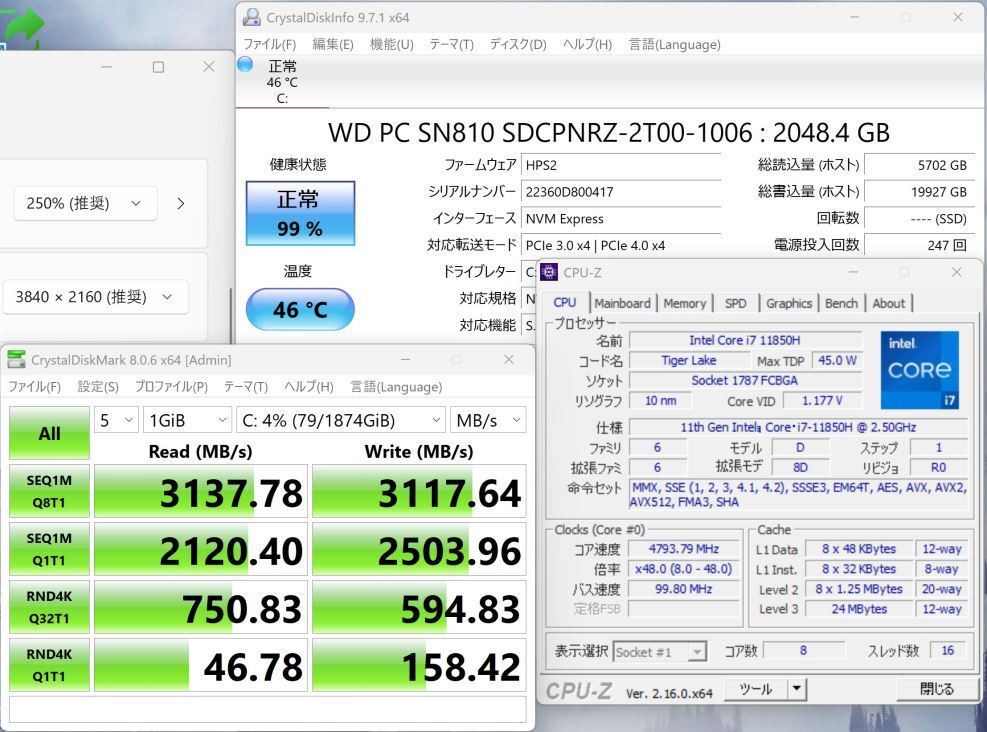Click the CPU-Z app icon in title bar
The height and width of the screenshot is (732, 987).
(x=549, y=272)
